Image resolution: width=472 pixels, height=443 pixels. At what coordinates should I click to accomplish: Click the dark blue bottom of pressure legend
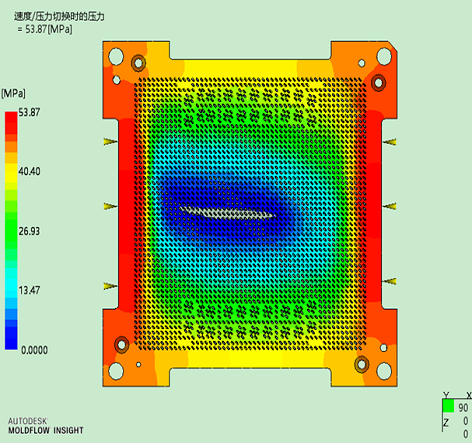pos(11,342)
